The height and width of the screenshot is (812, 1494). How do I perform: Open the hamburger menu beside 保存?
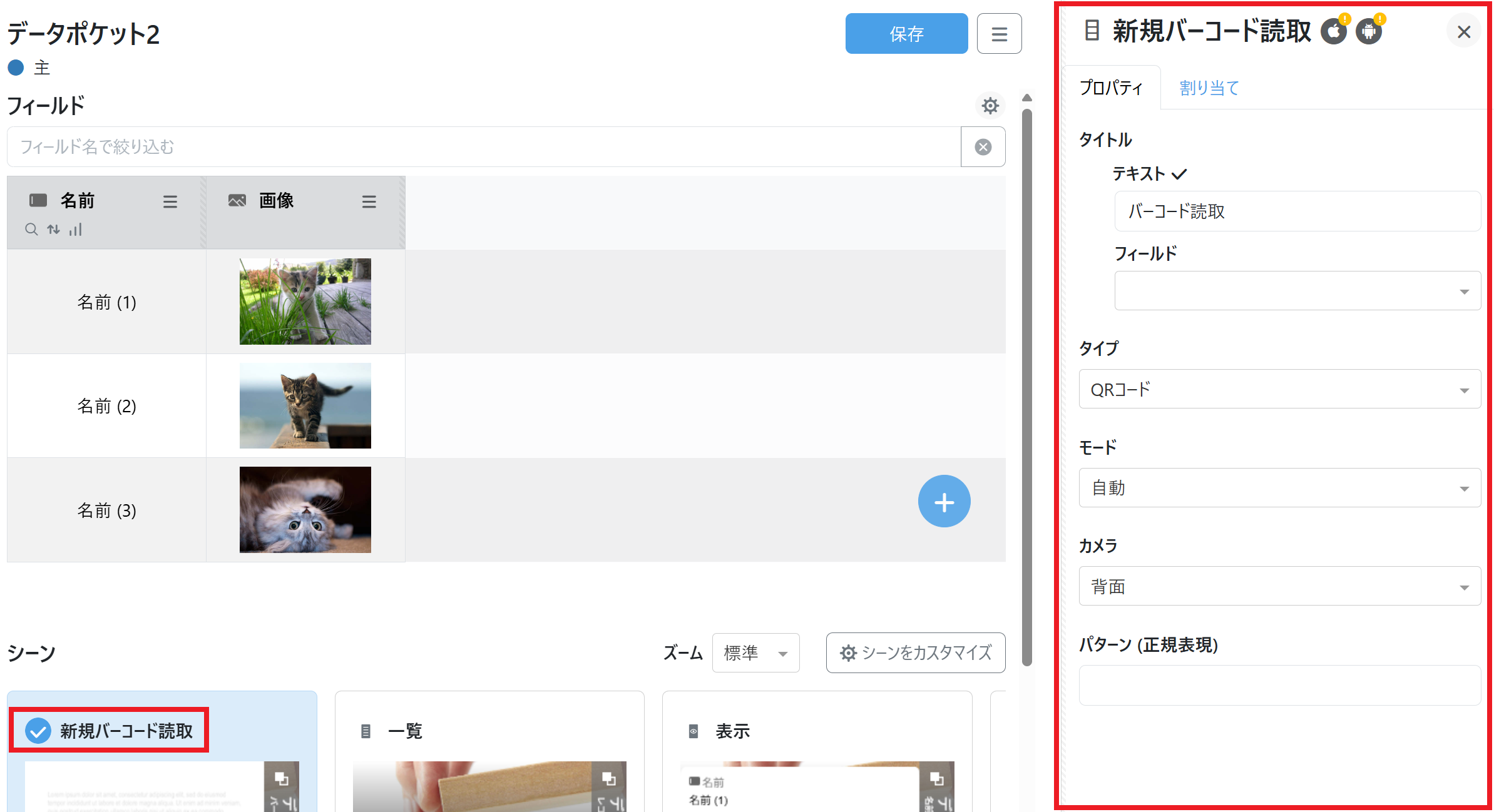[x=999, y=34]
